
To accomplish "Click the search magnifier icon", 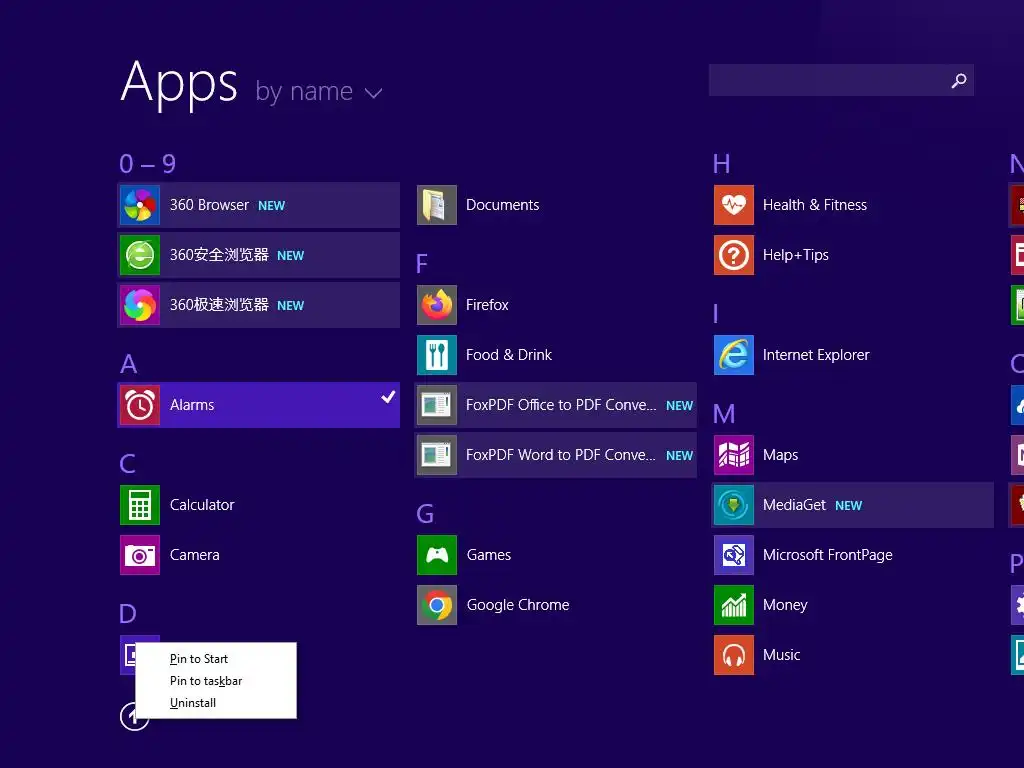I will (x=959, y=80).
